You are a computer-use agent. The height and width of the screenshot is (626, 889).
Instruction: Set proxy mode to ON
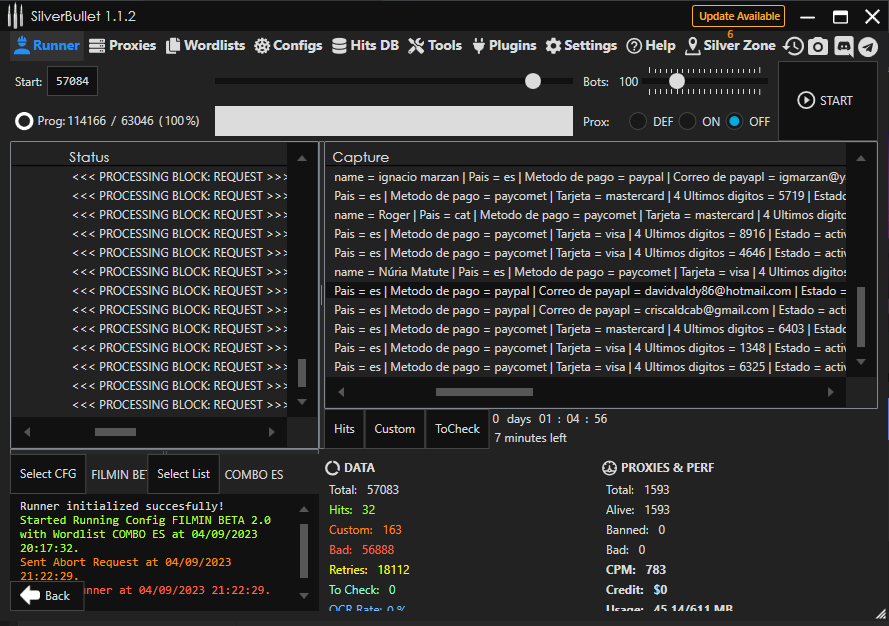(x=687, y=121)
